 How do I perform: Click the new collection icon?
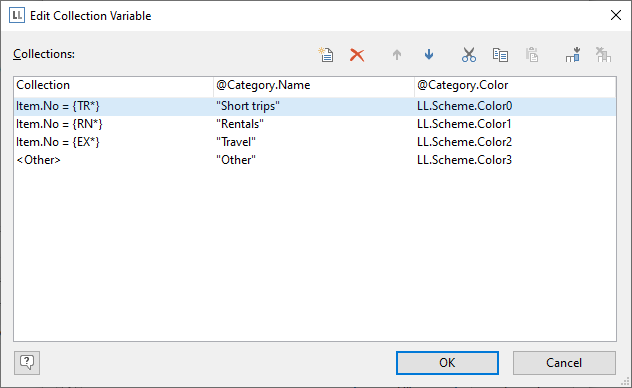(x=326, y=55)
